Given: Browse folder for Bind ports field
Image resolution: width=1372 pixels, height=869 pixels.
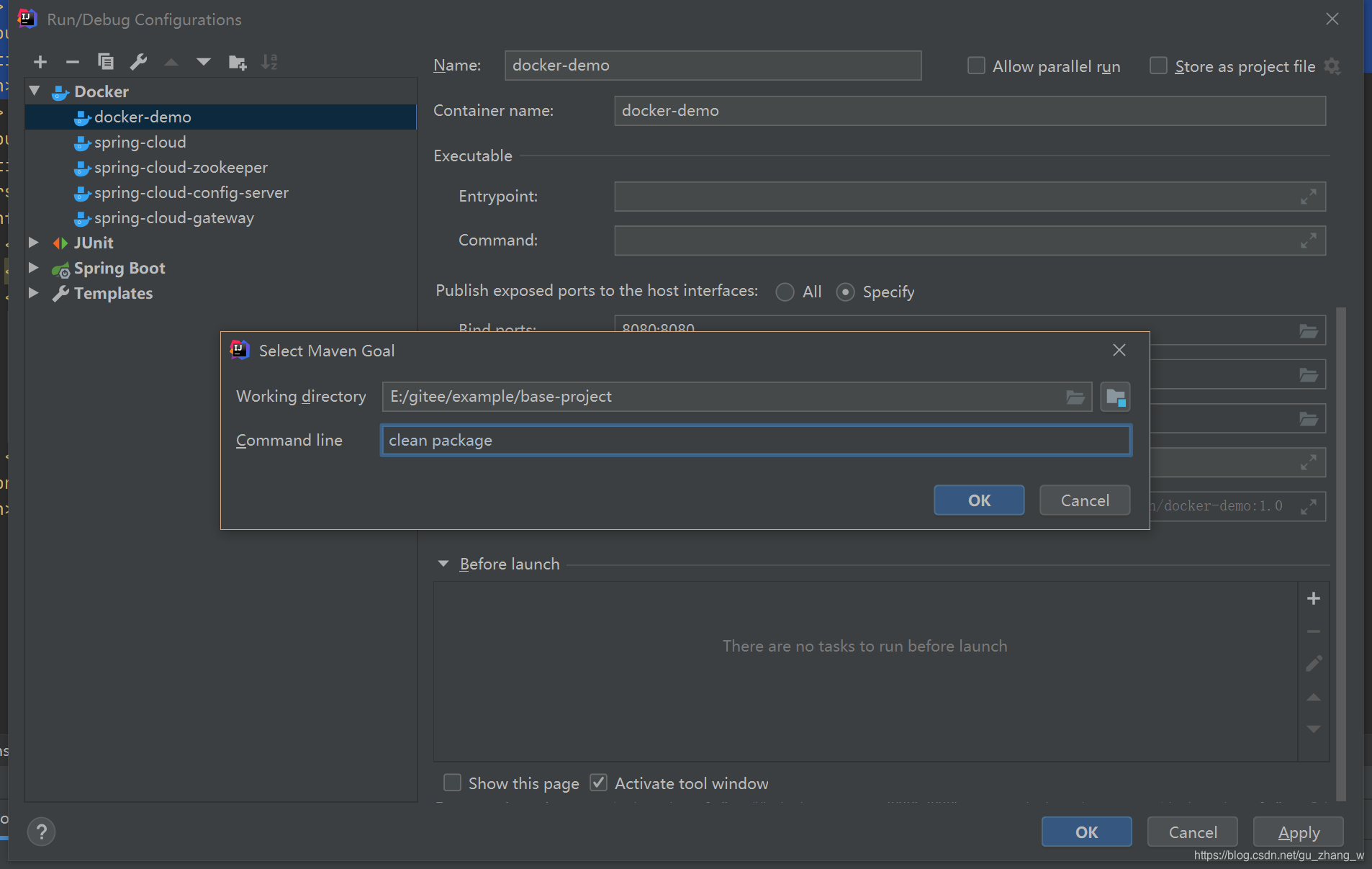Looking at the screenshot, I should pos(1309,330).
